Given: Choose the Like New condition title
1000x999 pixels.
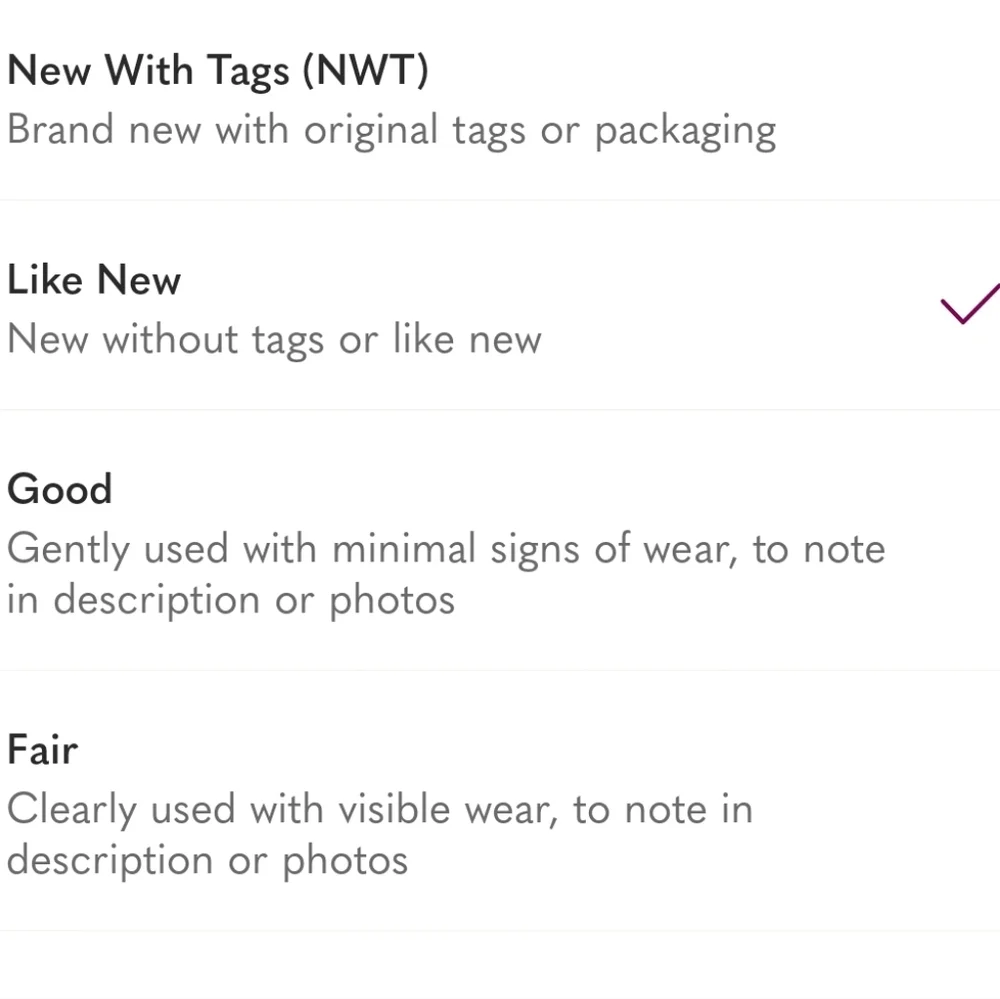Looking at the screenshot, I should tap(94, 279).
